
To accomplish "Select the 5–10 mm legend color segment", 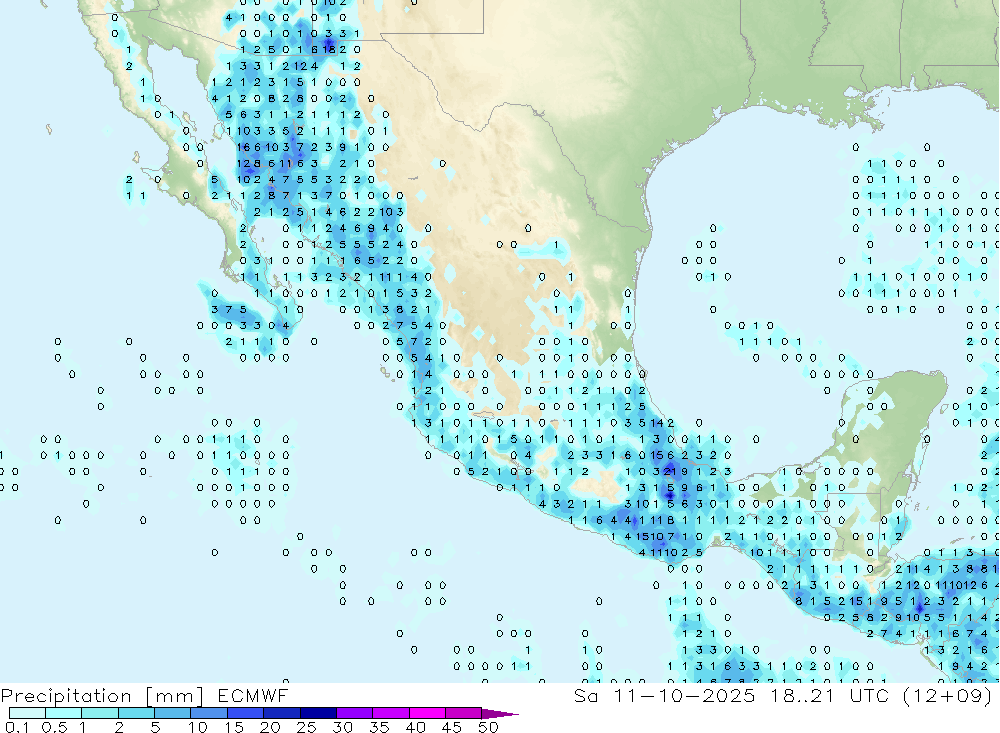I will click(x=172, y=713).
